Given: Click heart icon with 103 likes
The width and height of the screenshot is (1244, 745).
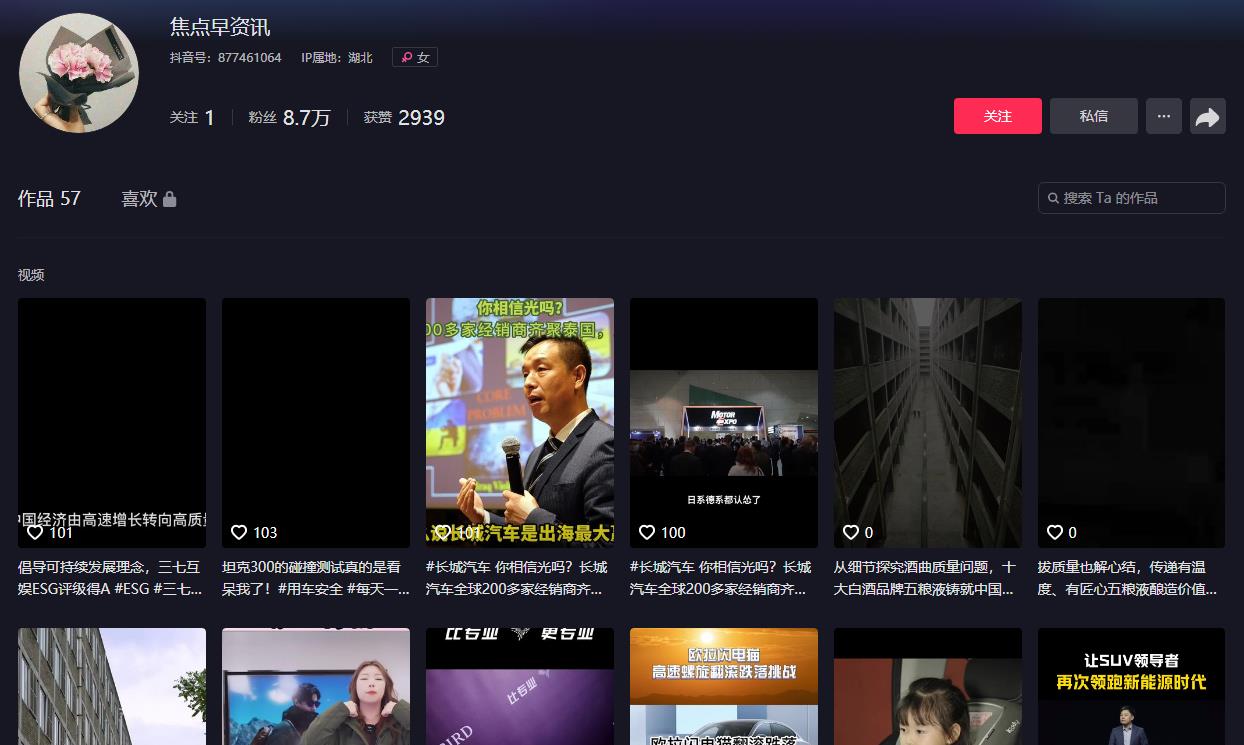Looking at the screenshot, I should point(239,532).
